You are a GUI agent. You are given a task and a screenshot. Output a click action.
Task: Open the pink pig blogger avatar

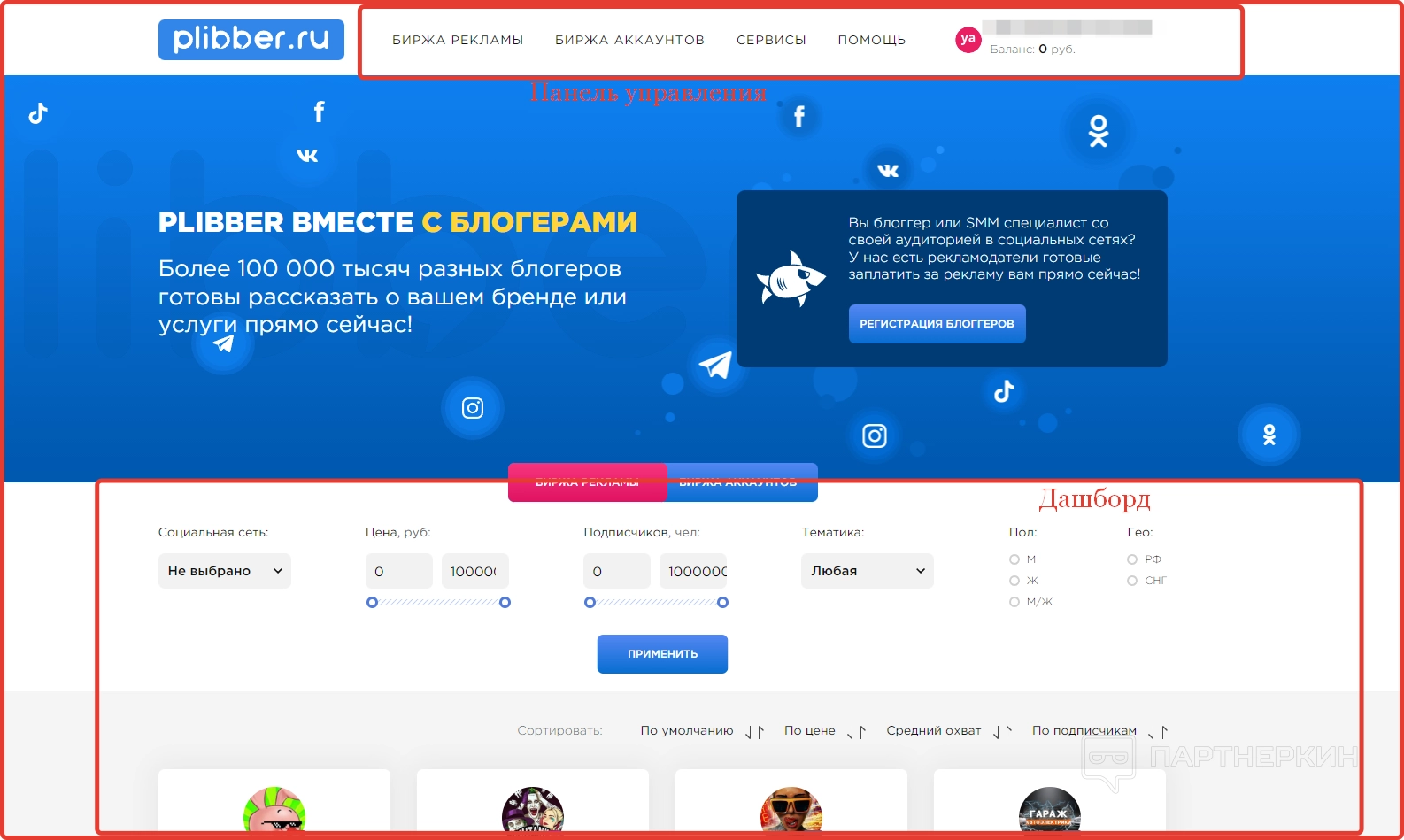pos(274,810)
